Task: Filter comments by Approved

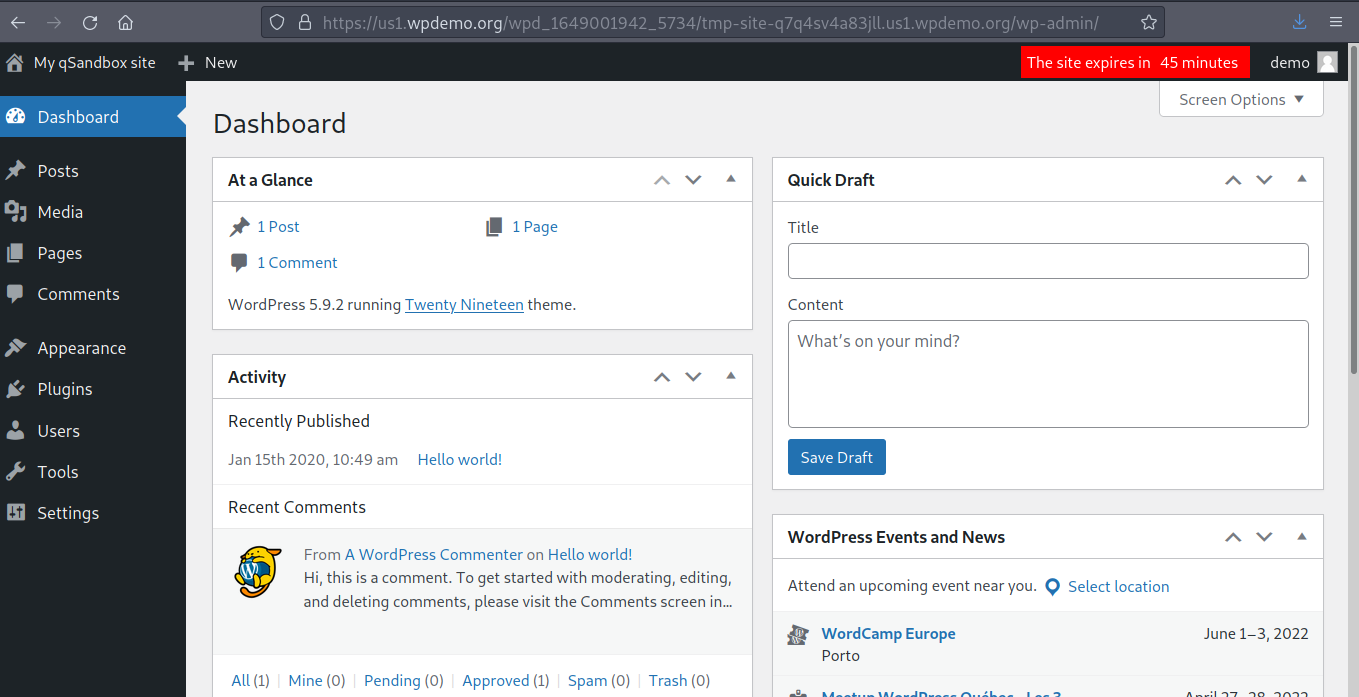Action: [496, 680]
